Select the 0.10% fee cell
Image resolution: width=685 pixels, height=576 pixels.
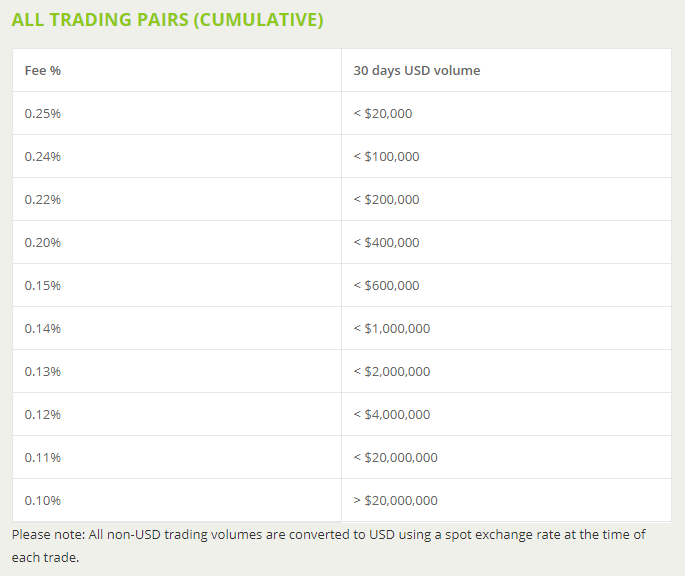click(43, 501)
